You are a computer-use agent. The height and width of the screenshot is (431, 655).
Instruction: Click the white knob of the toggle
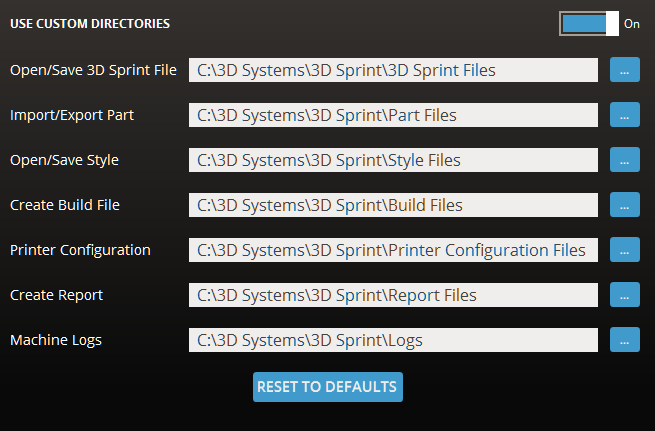click(612, 24)
